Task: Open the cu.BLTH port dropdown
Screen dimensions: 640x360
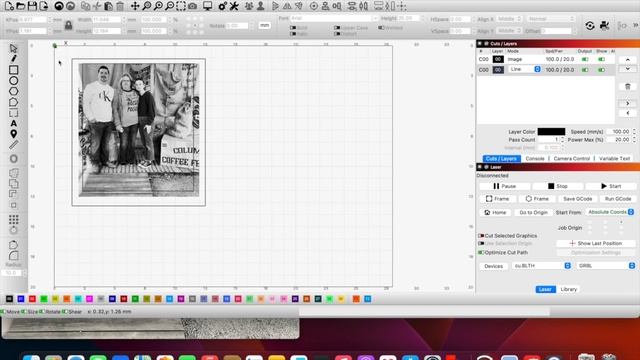Action: tap(541, 266)
